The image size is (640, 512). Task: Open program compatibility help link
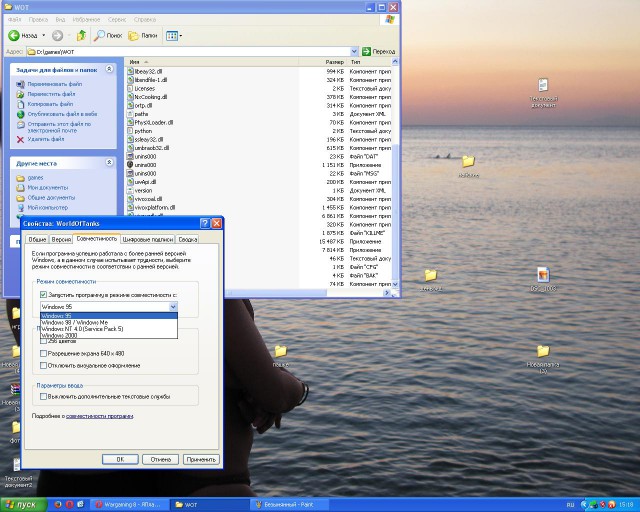(100, 416)
